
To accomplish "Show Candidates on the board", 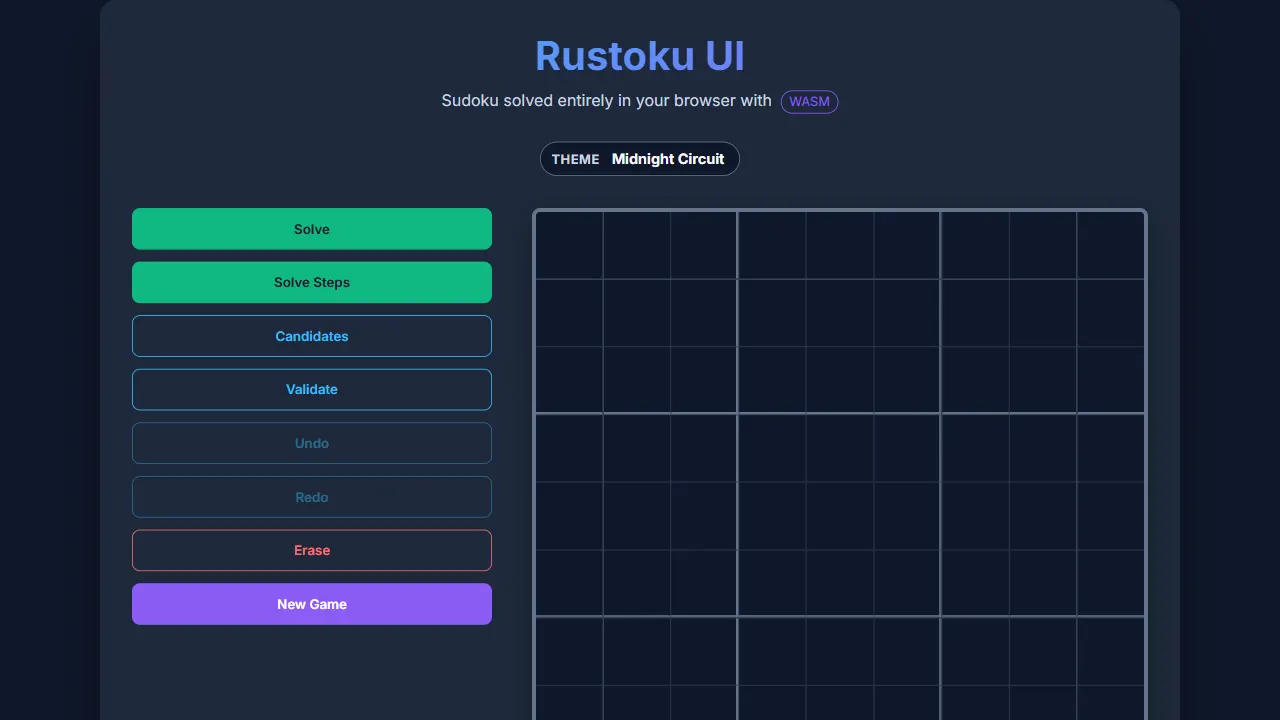I will 312,336.
